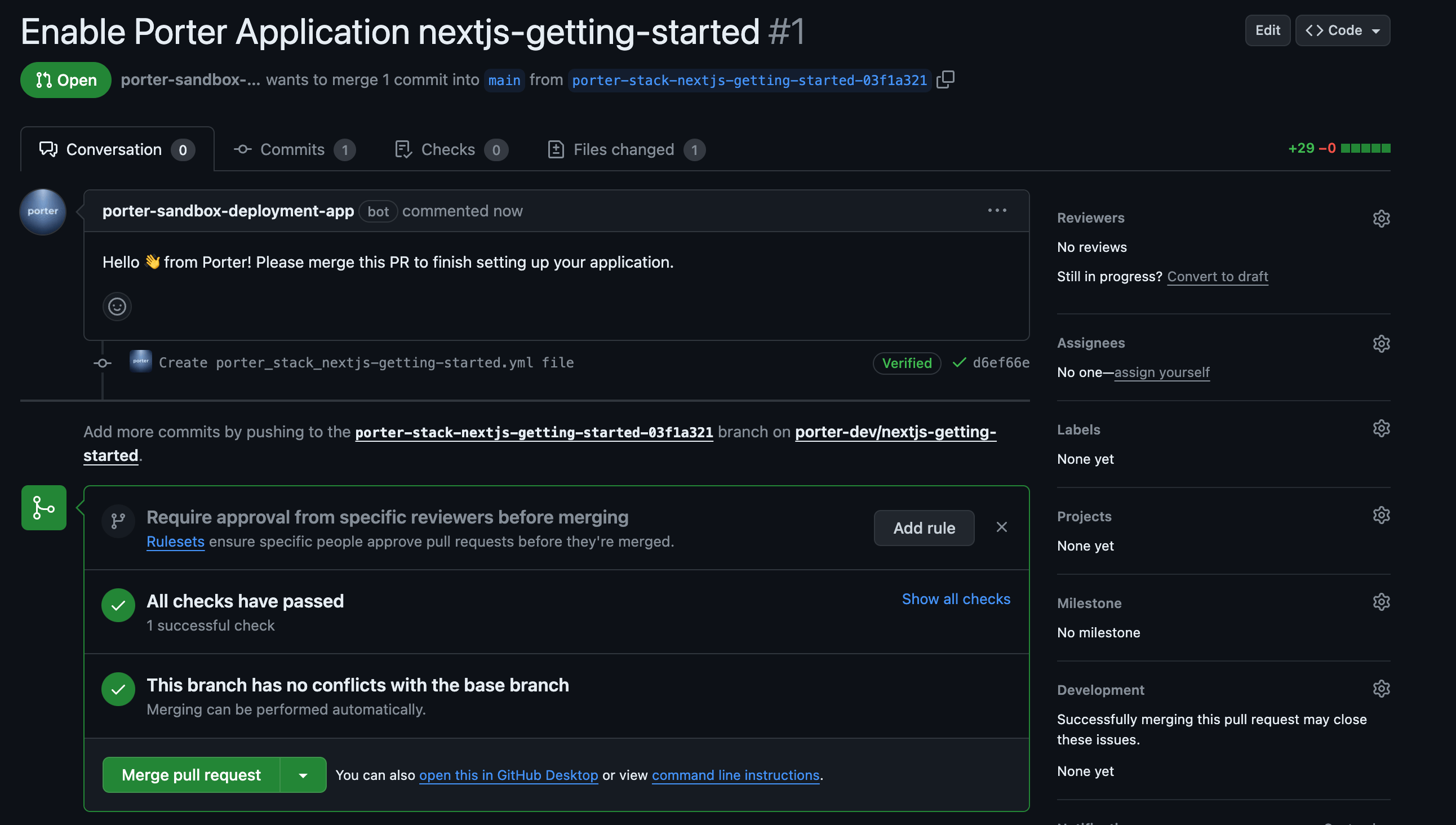
Task: Open the Labels gear settings
Action: [x=1380, y=428]
